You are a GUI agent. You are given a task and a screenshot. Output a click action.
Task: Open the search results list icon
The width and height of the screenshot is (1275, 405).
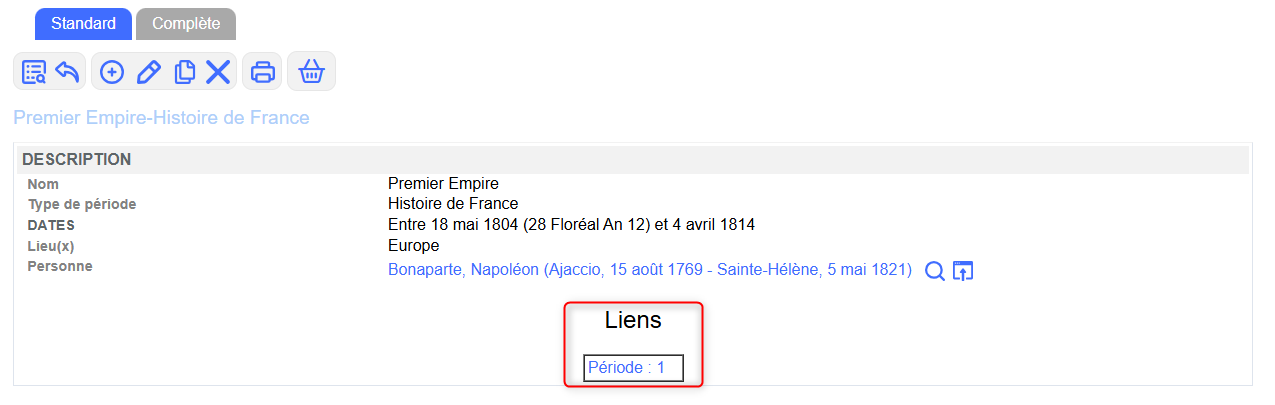point(34,72)
